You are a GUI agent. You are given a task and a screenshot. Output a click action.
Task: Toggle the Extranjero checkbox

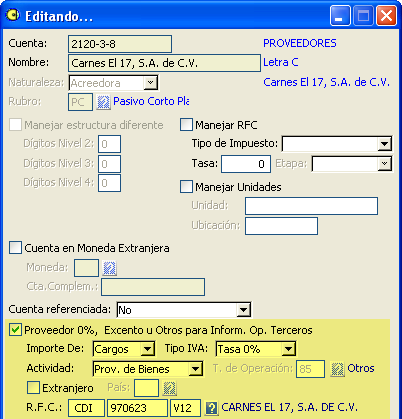point(33,388)
